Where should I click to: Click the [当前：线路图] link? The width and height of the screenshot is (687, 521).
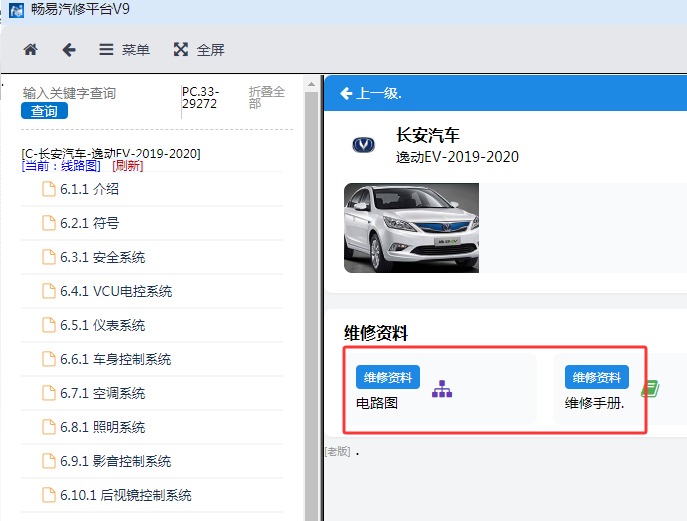pos(61,166)
